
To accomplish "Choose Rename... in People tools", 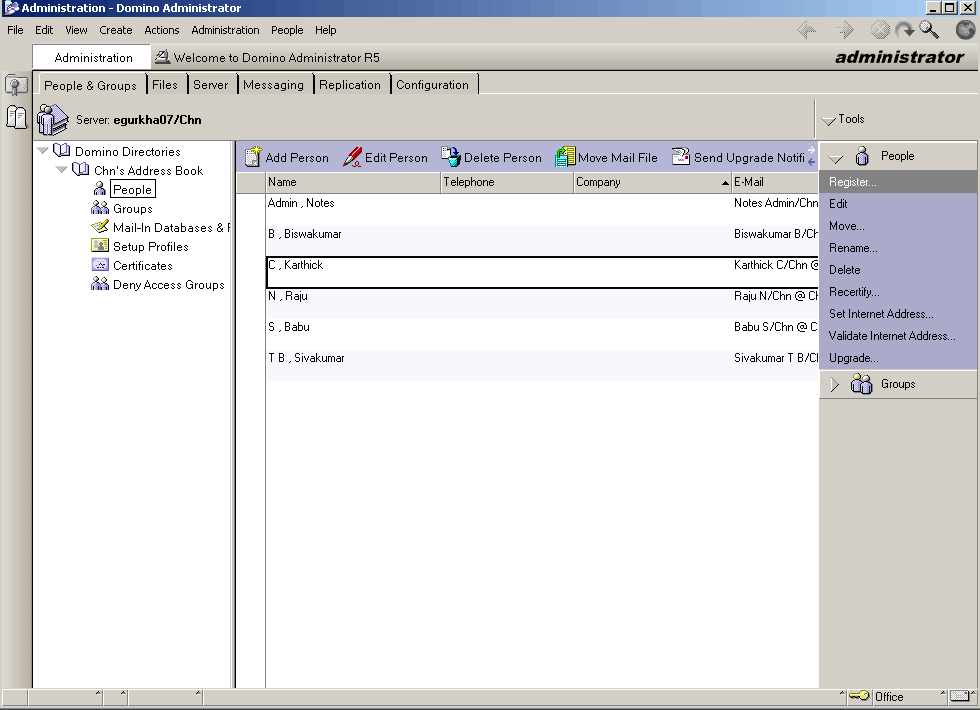I will pos(898,248).
